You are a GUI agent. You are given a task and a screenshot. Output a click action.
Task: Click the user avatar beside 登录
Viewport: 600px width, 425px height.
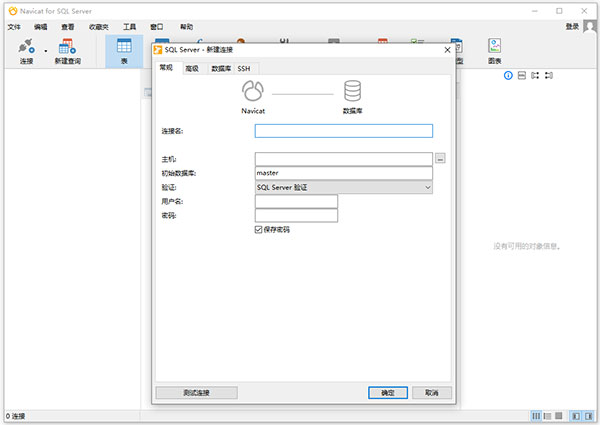(590, 26)
